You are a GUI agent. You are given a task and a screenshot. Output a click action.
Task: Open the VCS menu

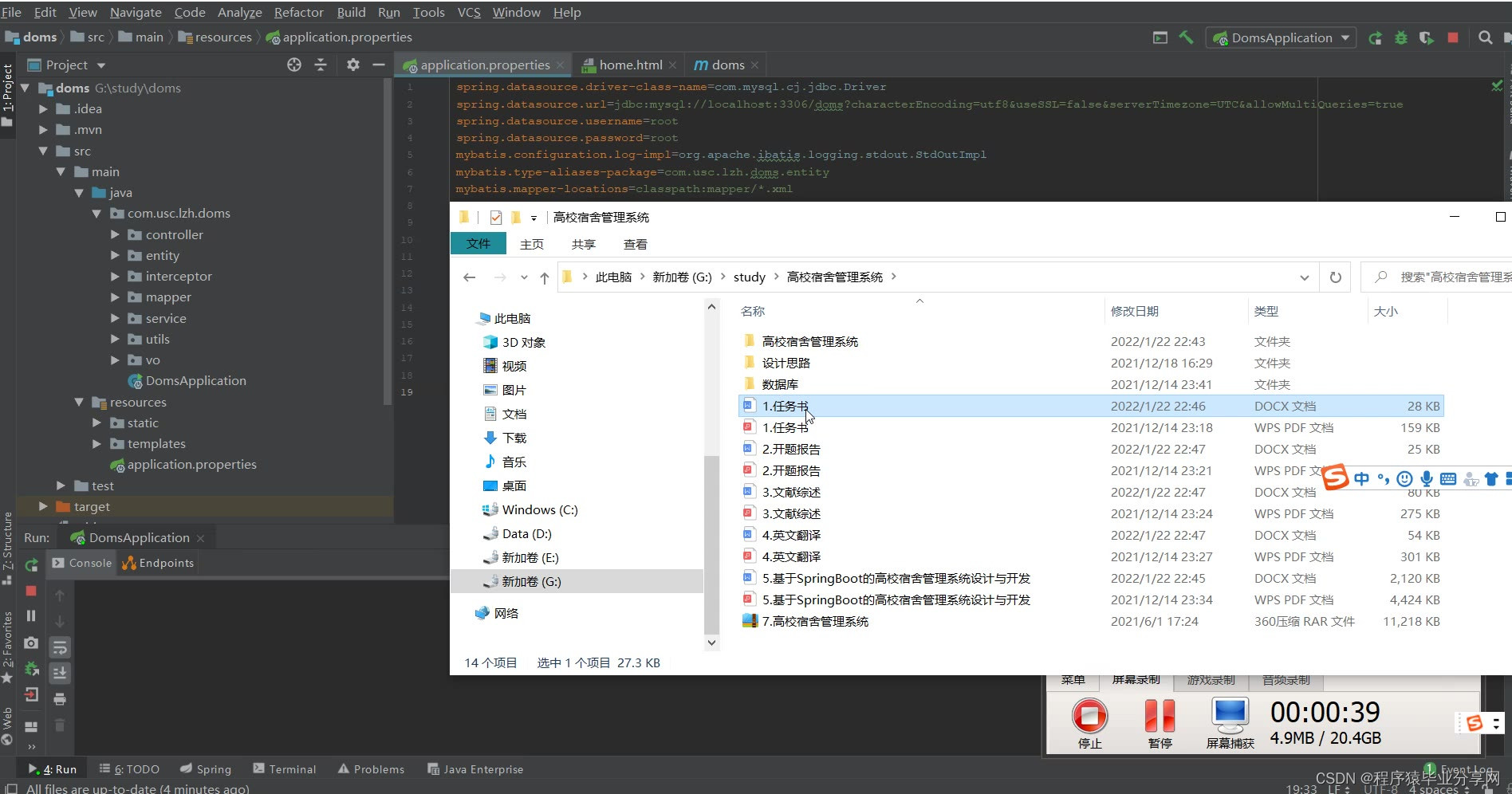coord(469,13)
